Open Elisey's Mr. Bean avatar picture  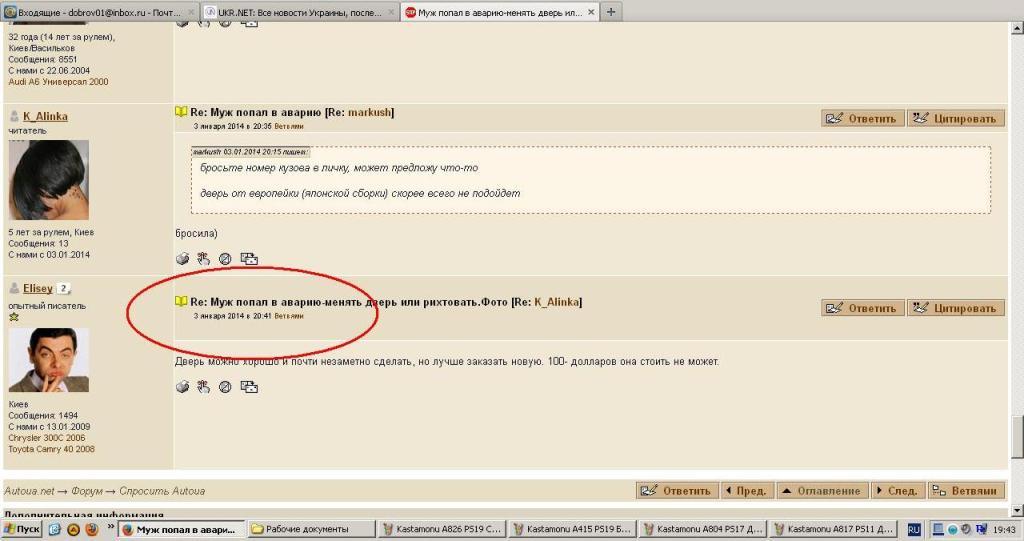coord(48,360)
